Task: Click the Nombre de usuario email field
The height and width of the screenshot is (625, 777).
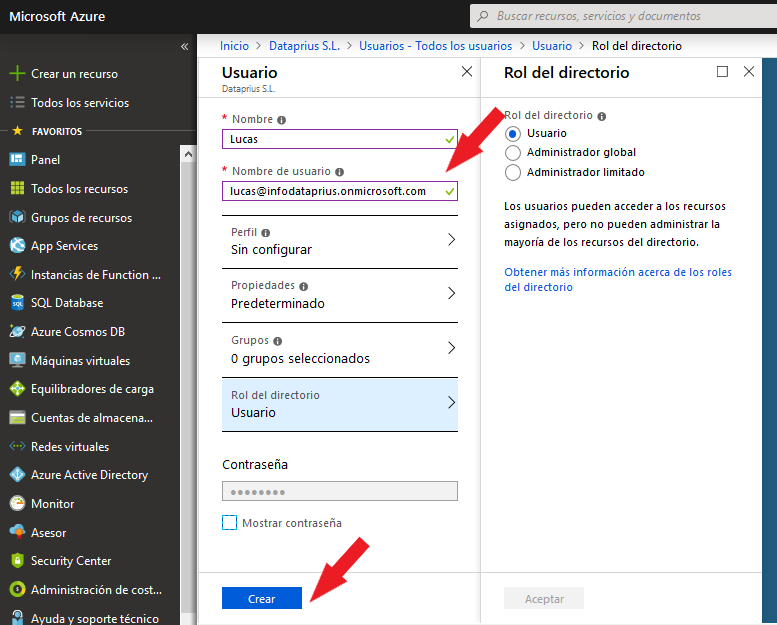Action: [339, 191]
